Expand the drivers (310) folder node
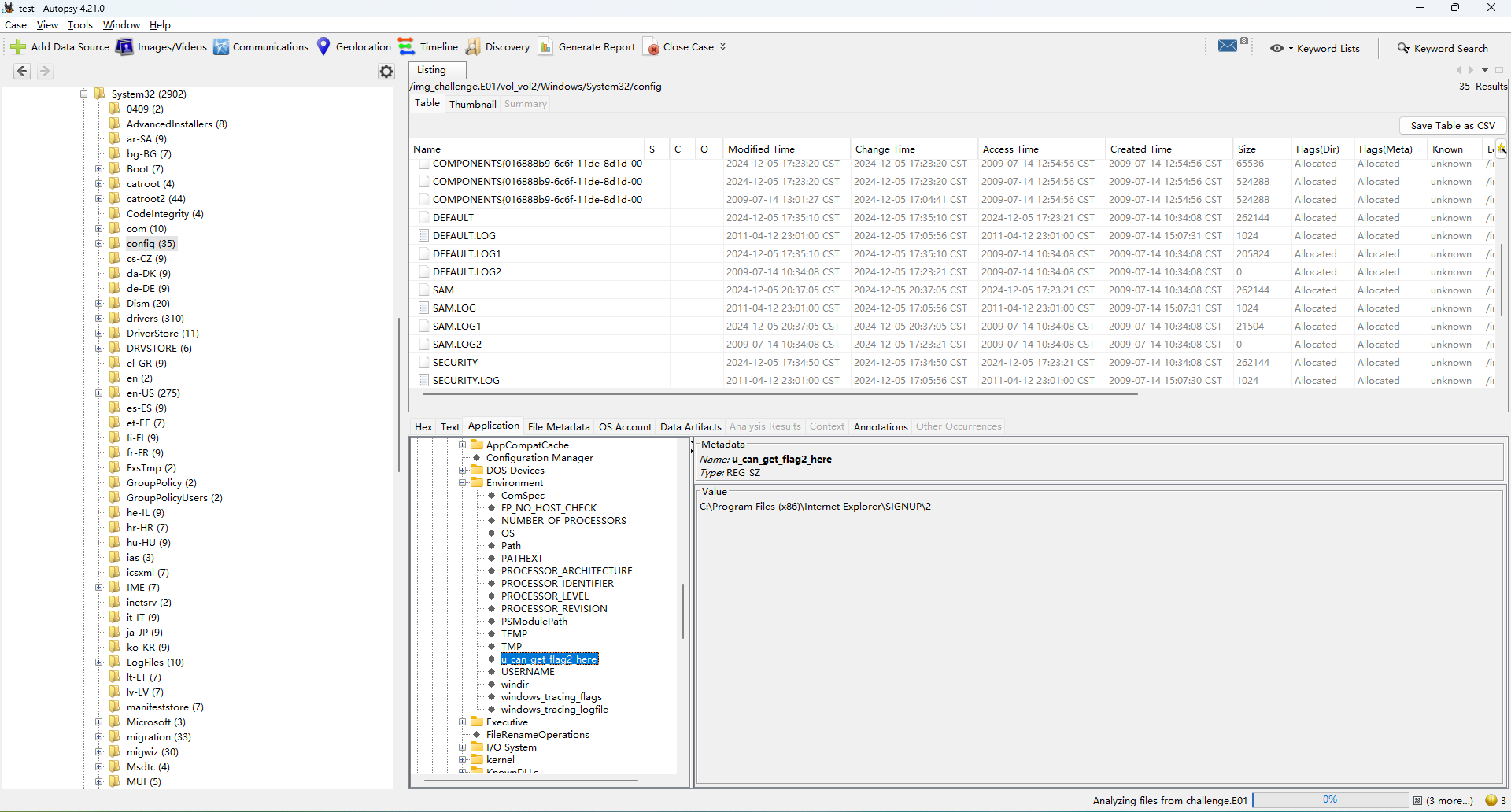This screenshot has height=812, width=1511. (x=99, y=318)
